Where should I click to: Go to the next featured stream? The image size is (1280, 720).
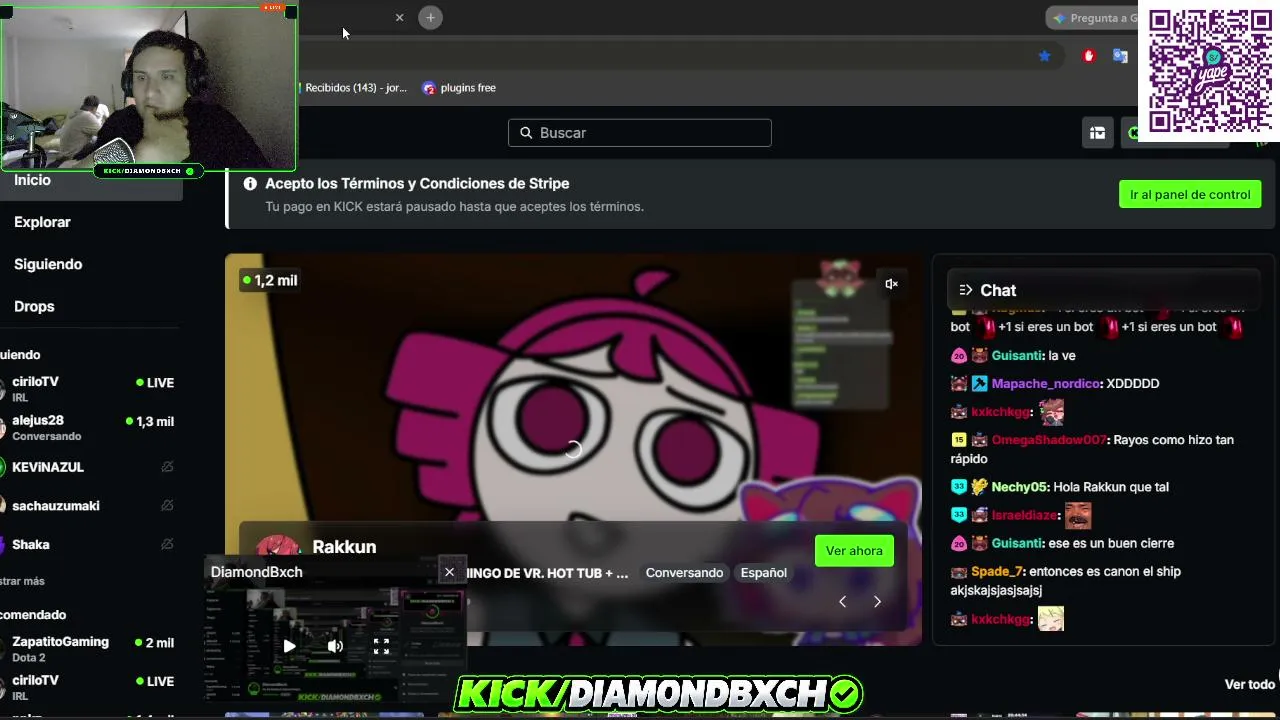[877, 601]
